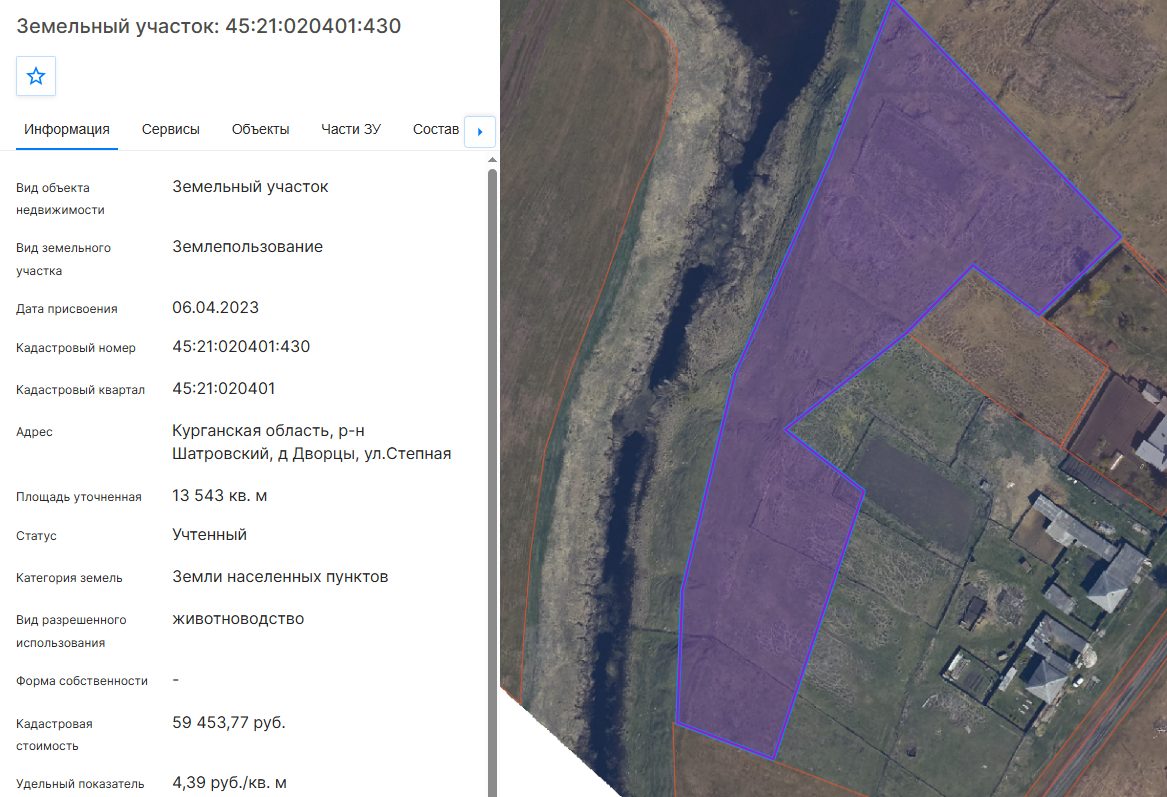The height and width of the screenshot is (797, 1167).
Task: Click the status value Учтенный
Action: click(x=209, y=535)
